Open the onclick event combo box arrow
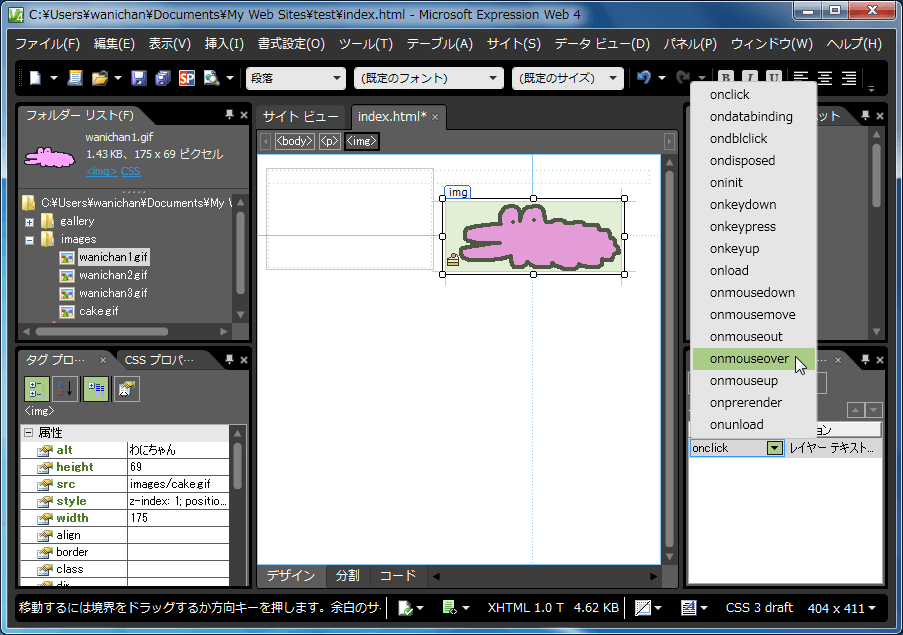The height and width of the screenshot is (635, 903). (x=775, y=448)
